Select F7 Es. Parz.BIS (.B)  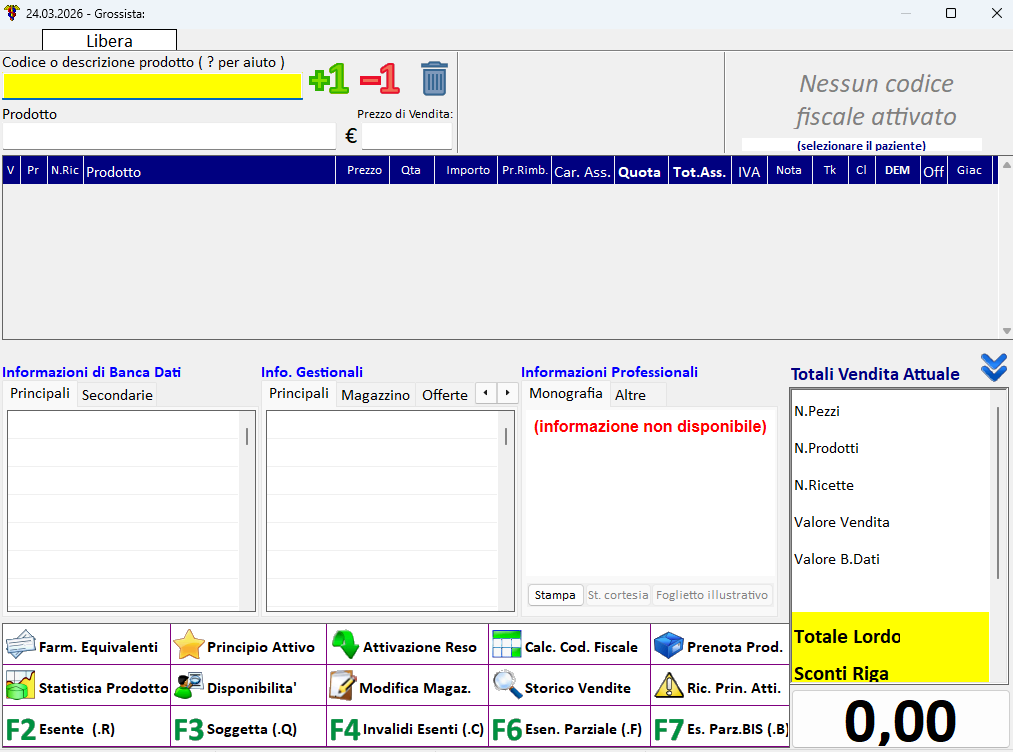720,727
